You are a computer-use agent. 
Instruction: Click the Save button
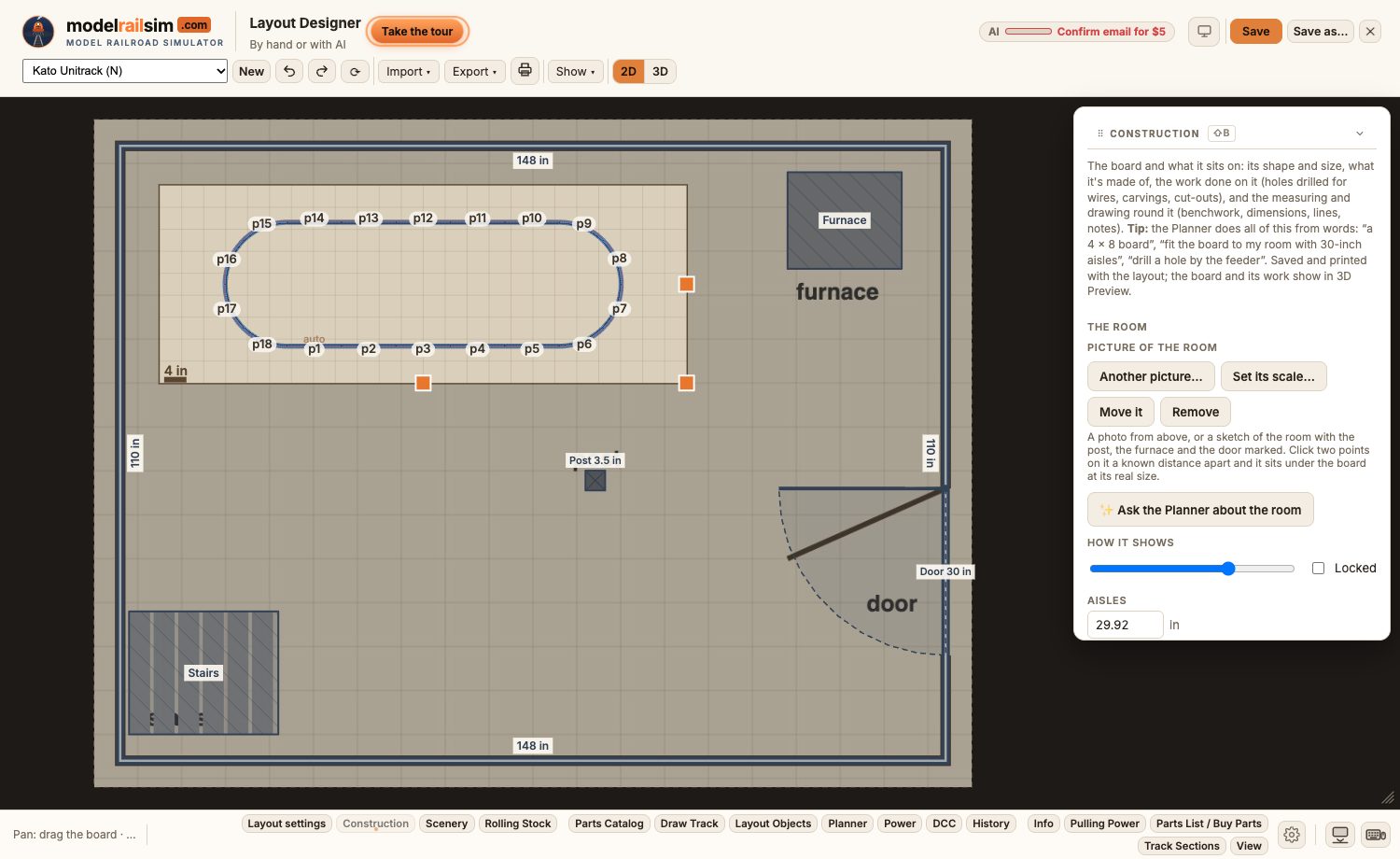[x=1255, y=31]
